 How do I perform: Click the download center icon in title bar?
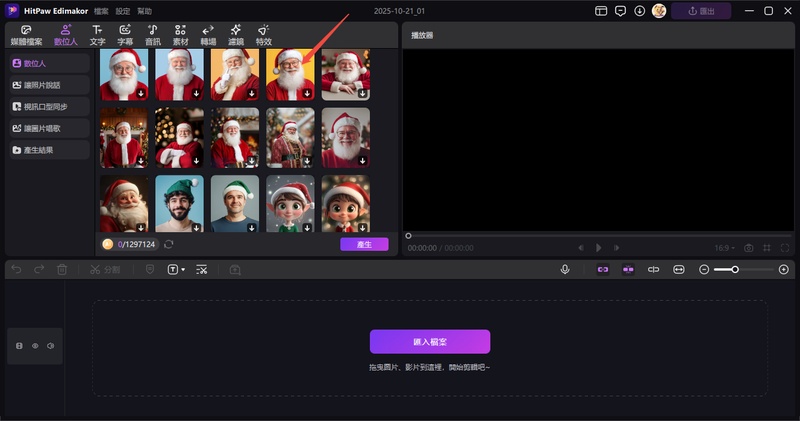pos(639,11)
